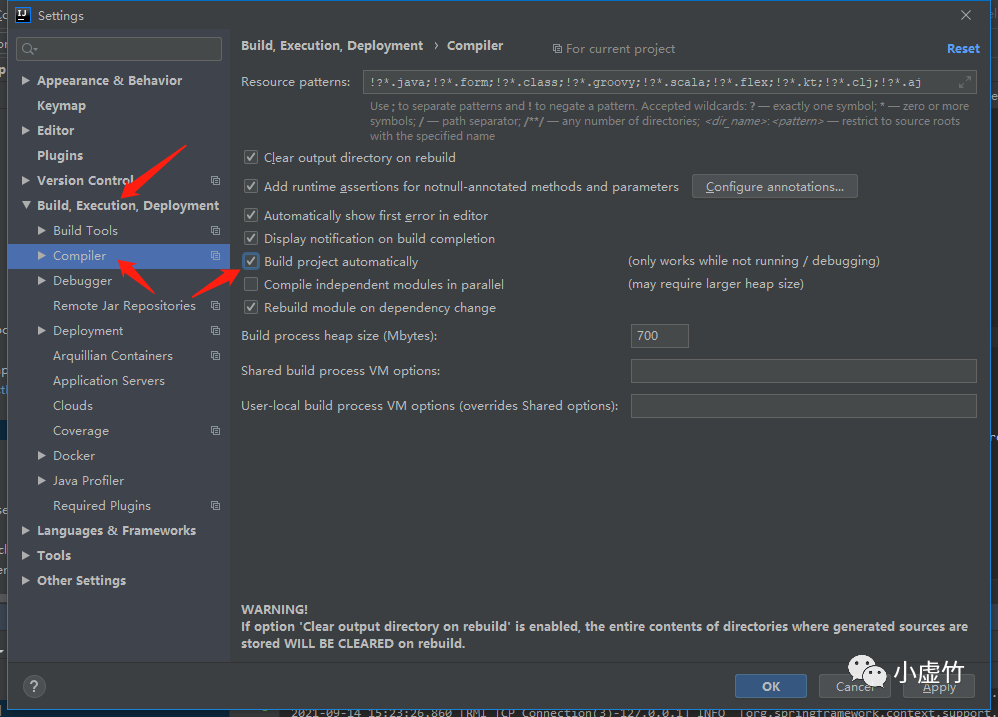998x717 pixels.
Task: Expand the Resource patterns field editor icon
Action: 965,82
